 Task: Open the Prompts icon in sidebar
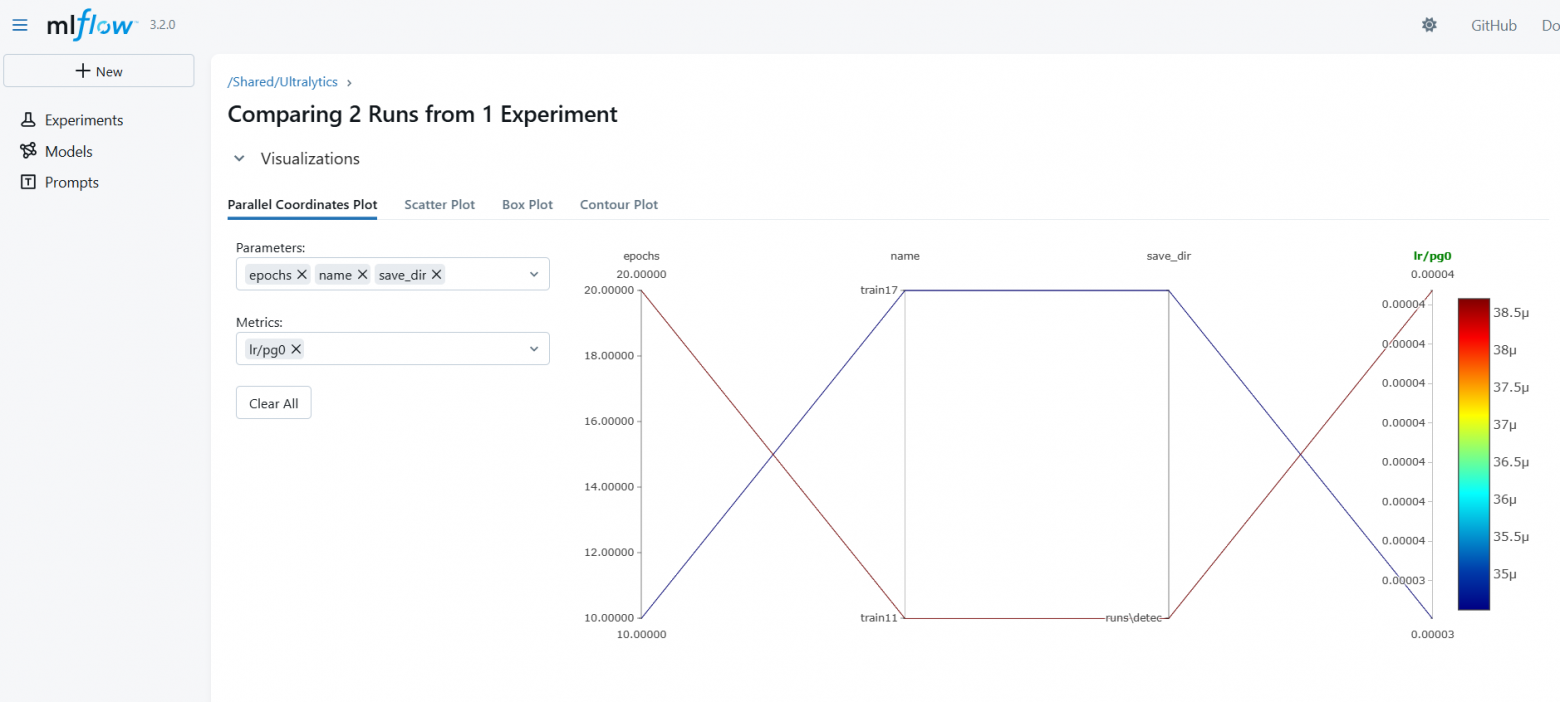[x=28, y=183]
